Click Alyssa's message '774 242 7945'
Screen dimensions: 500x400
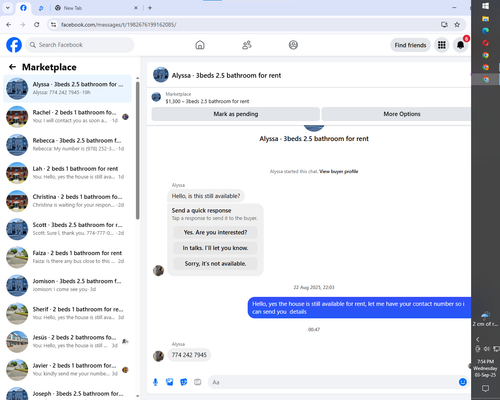189,355
